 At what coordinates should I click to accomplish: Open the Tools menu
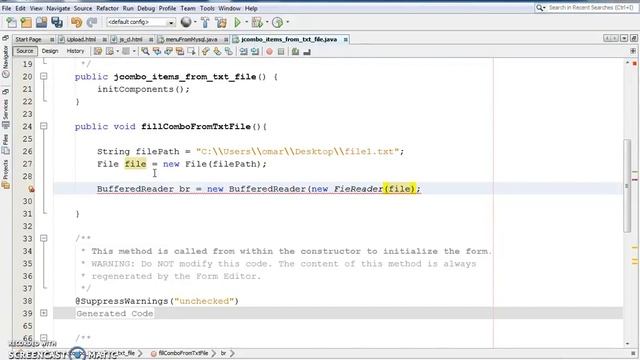[x=207, y=8]
